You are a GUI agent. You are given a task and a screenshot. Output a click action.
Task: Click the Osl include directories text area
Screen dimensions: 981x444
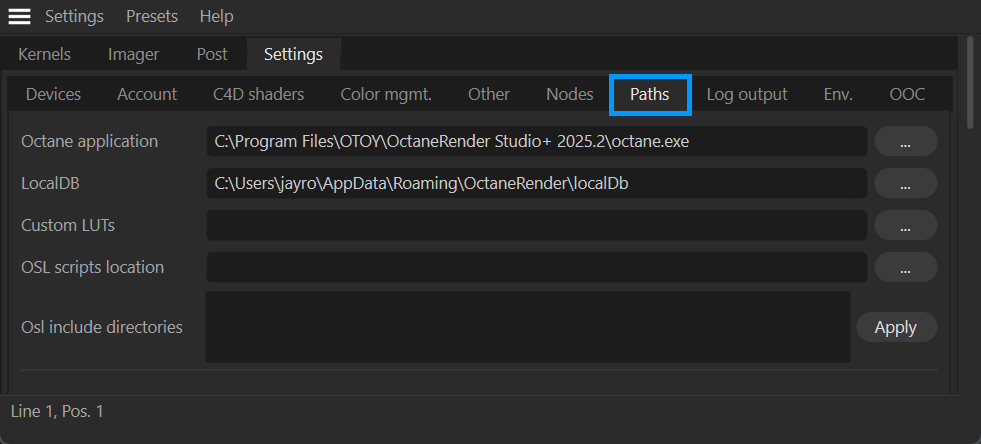coord(527,327)
